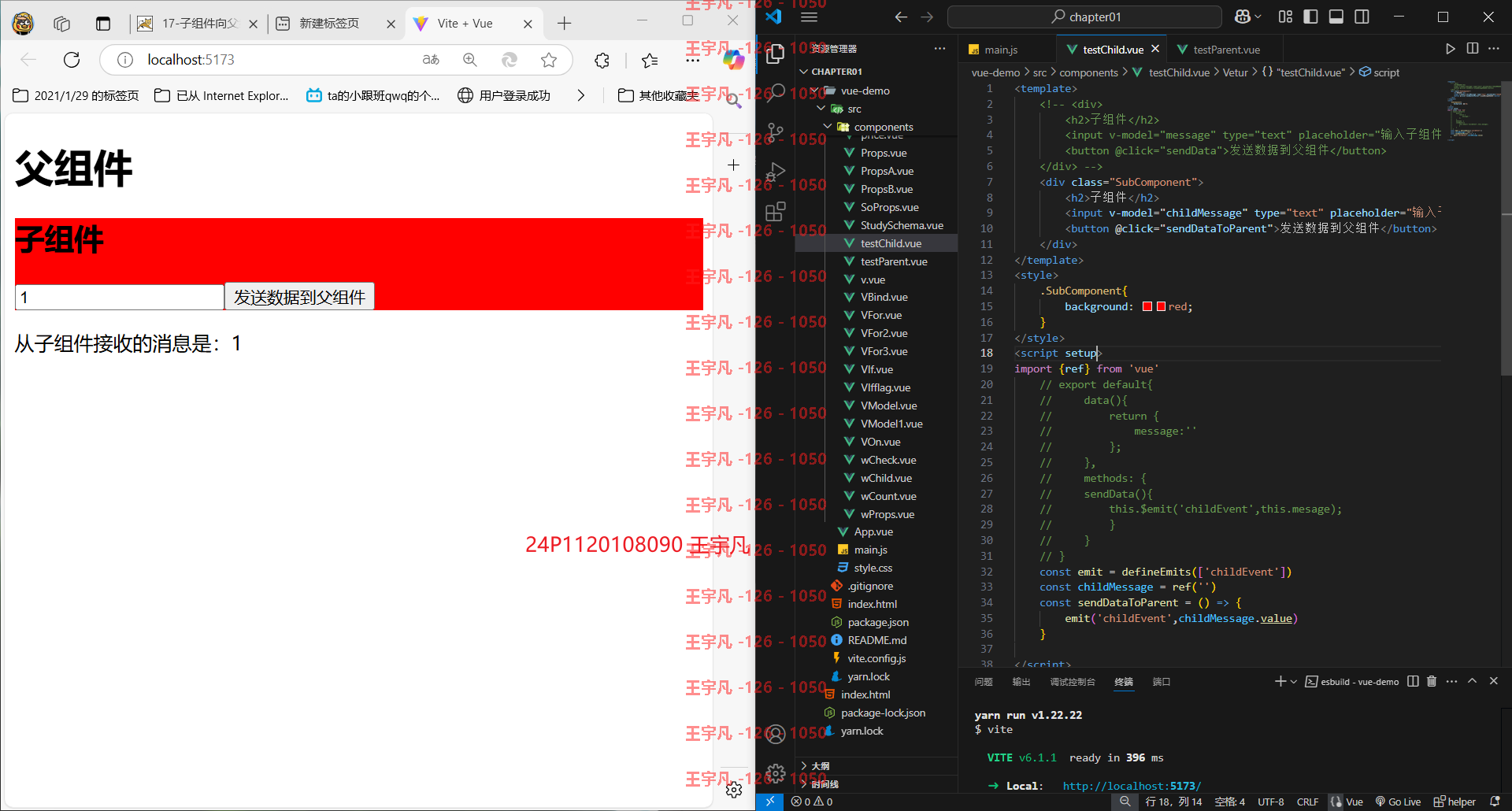Kill the terminal with trash icon
The image size is (1512, 811).
click(1432, 681)
